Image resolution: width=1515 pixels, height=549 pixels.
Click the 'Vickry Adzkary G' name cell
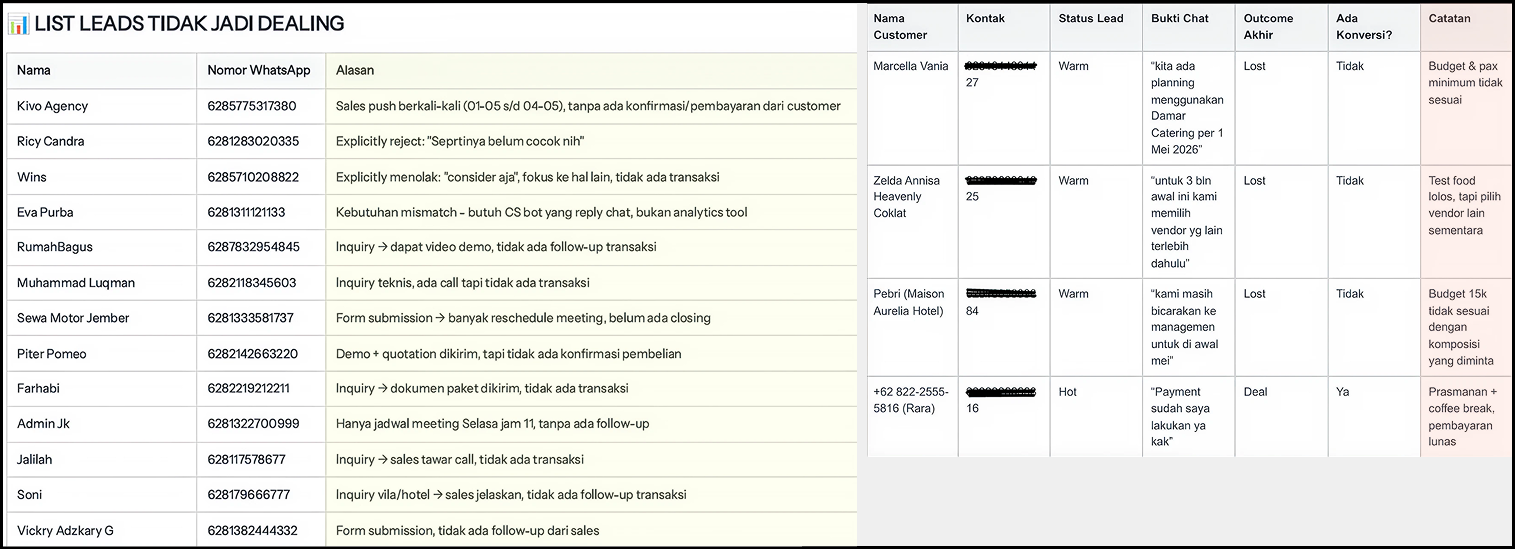(x=101, y=530)
